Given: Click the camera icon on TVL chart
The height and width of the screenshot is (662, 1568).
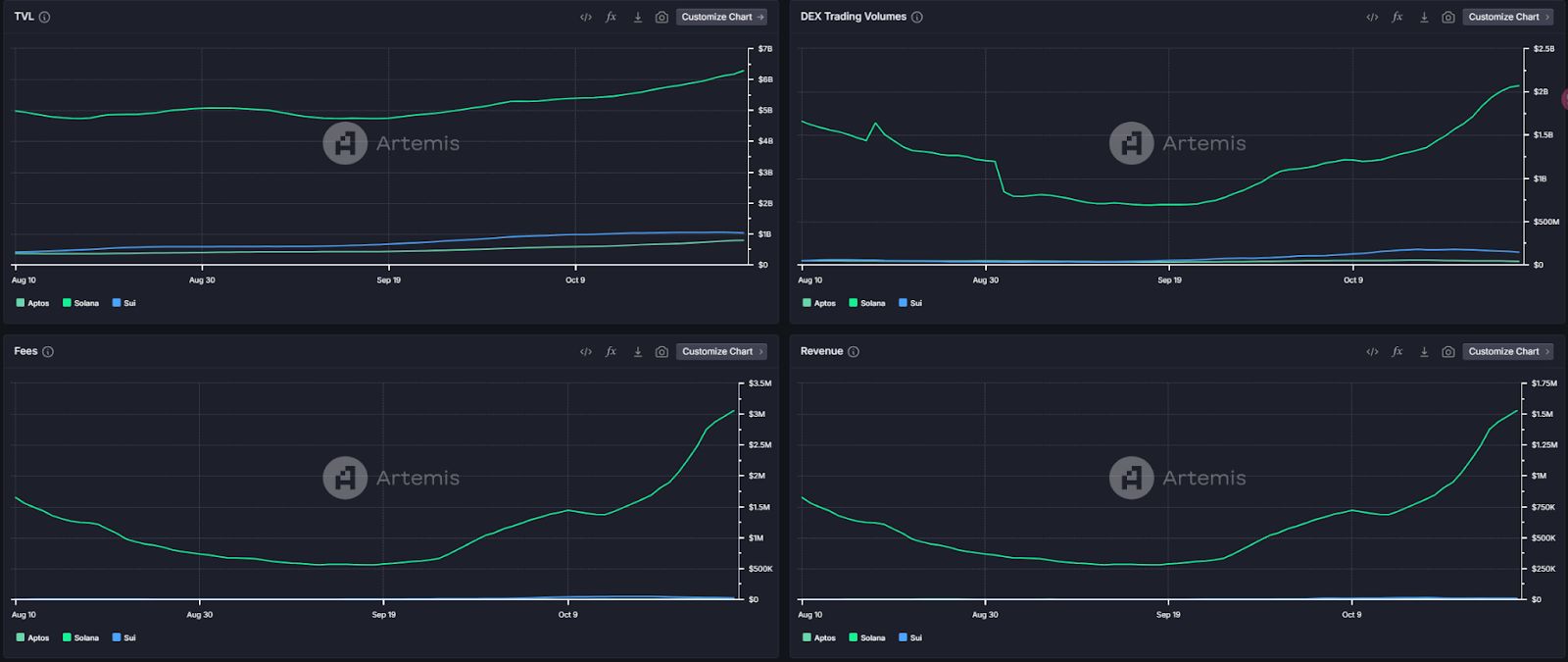Looking at the screenshot, I should [x=661, y=17].
